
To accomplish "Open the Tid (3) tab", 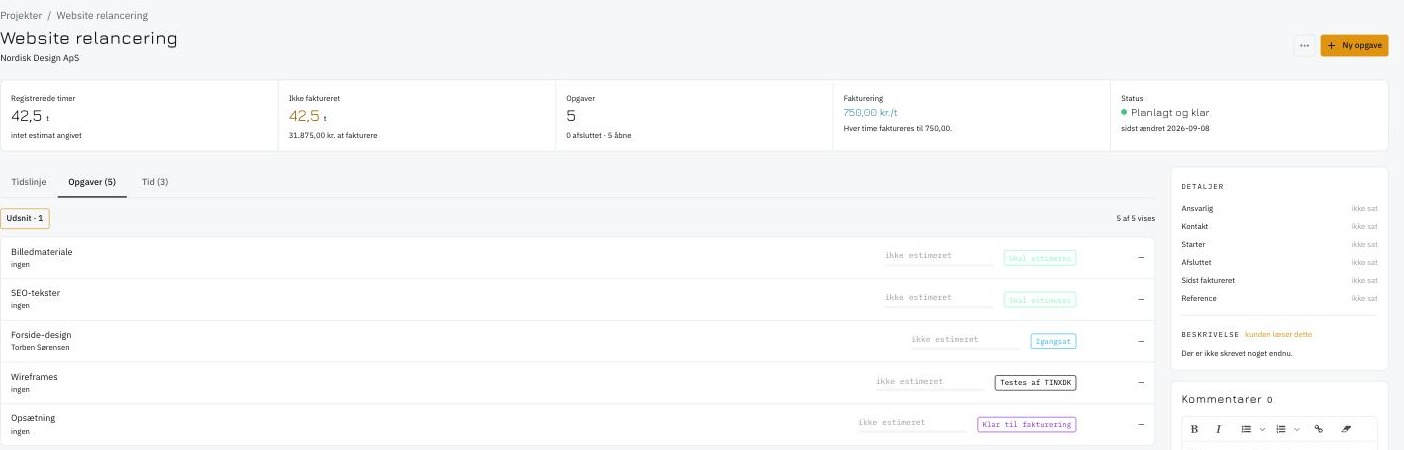I will tap(154, 182).
